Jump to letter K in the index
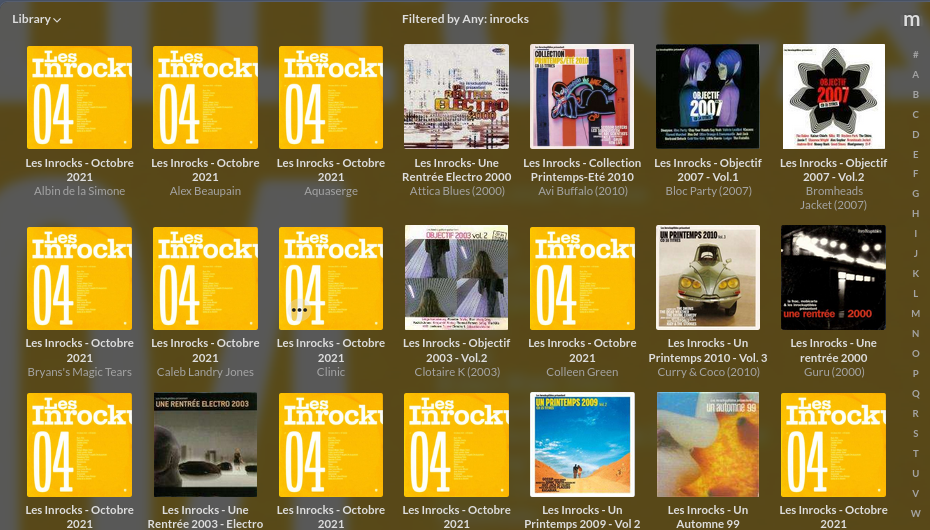The image size is (930, 530). pos(916,273)
